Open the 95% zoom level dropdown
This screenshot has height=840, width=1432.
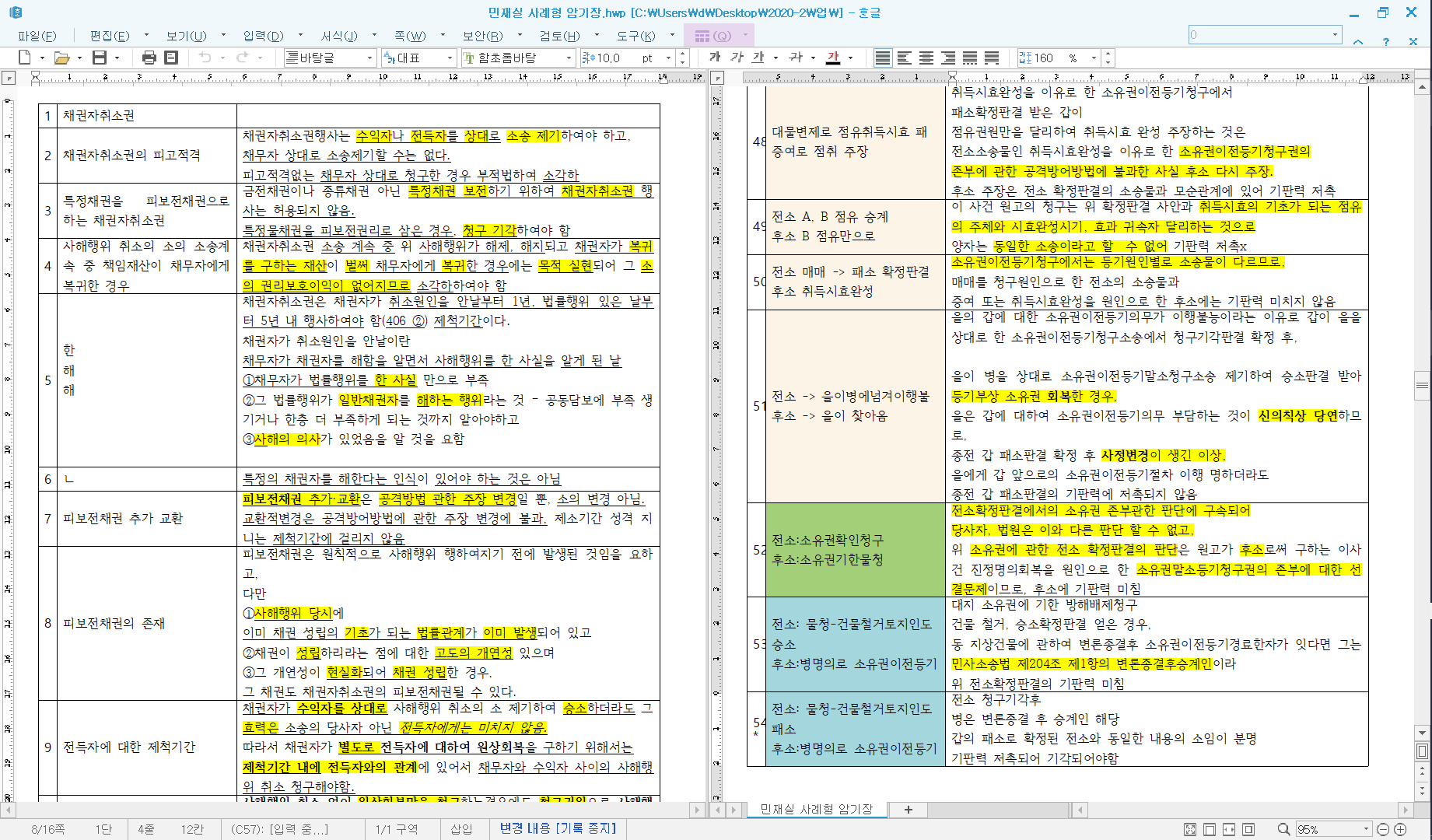pos(1365,829)
